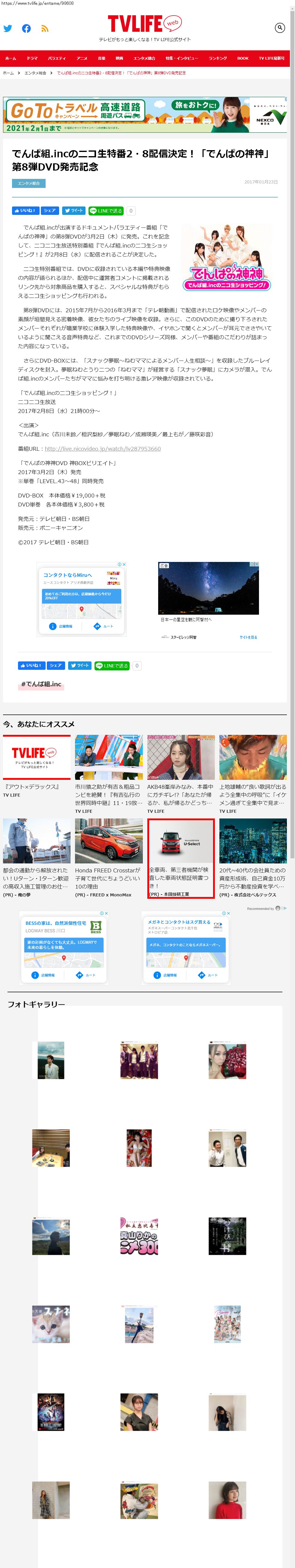Open the starry sky スターピレッジ阿智 ad image
The image size is (295, 1568).
point(209,588)
